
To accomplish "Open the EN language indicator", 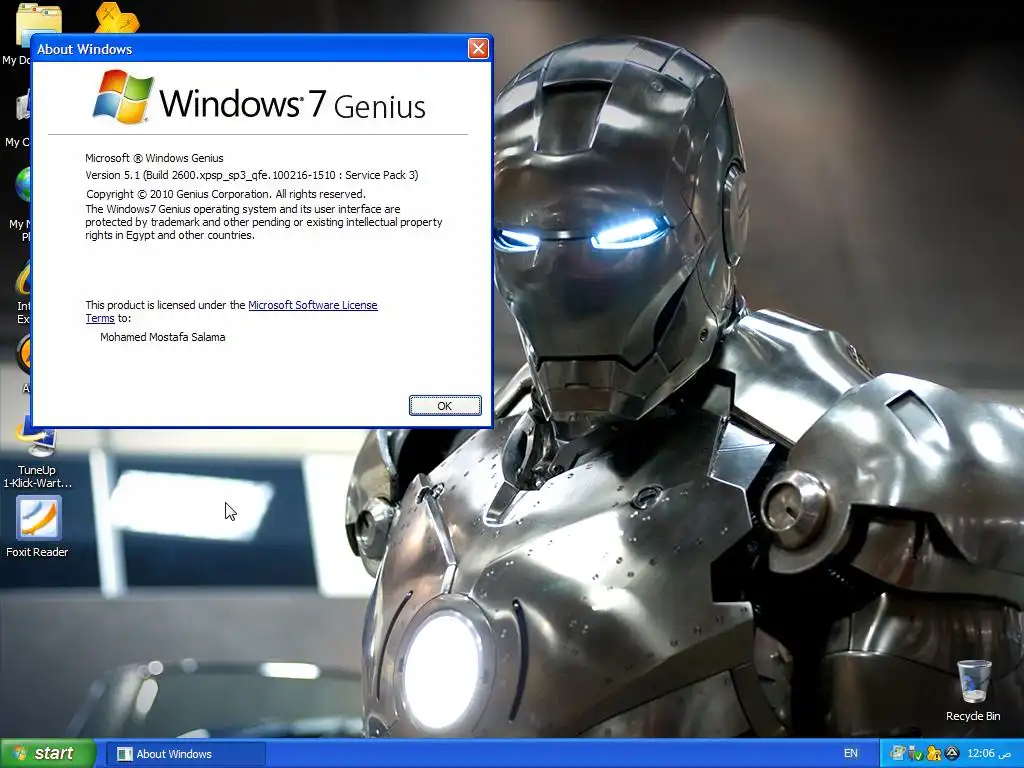I will tap(851, 754).
